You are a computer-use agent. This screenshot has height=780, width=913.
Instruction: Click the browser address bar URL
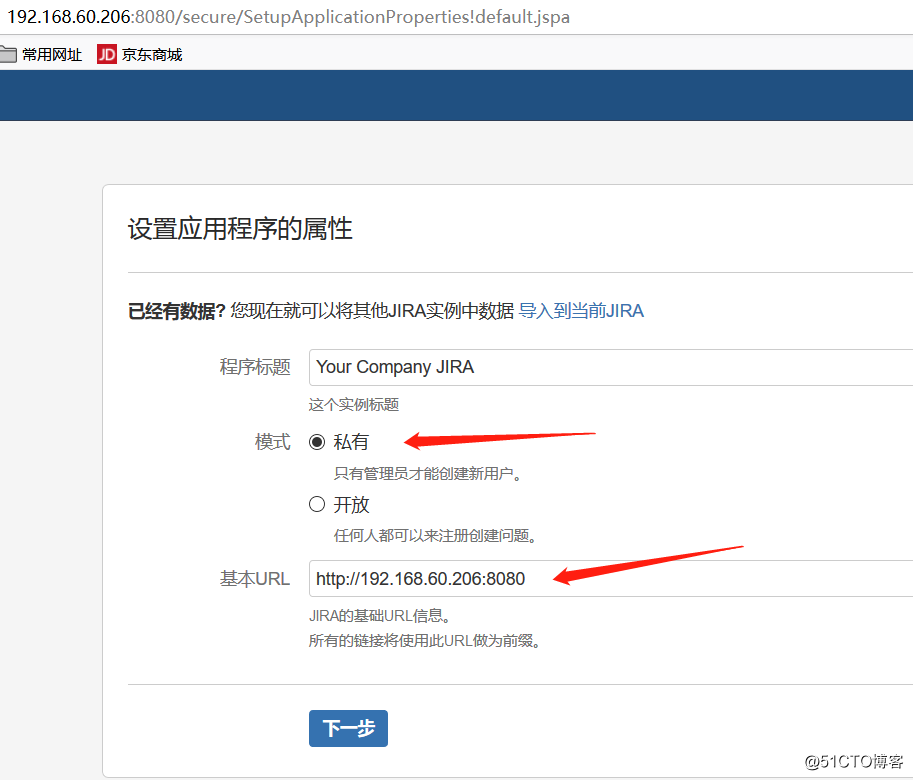288,17
